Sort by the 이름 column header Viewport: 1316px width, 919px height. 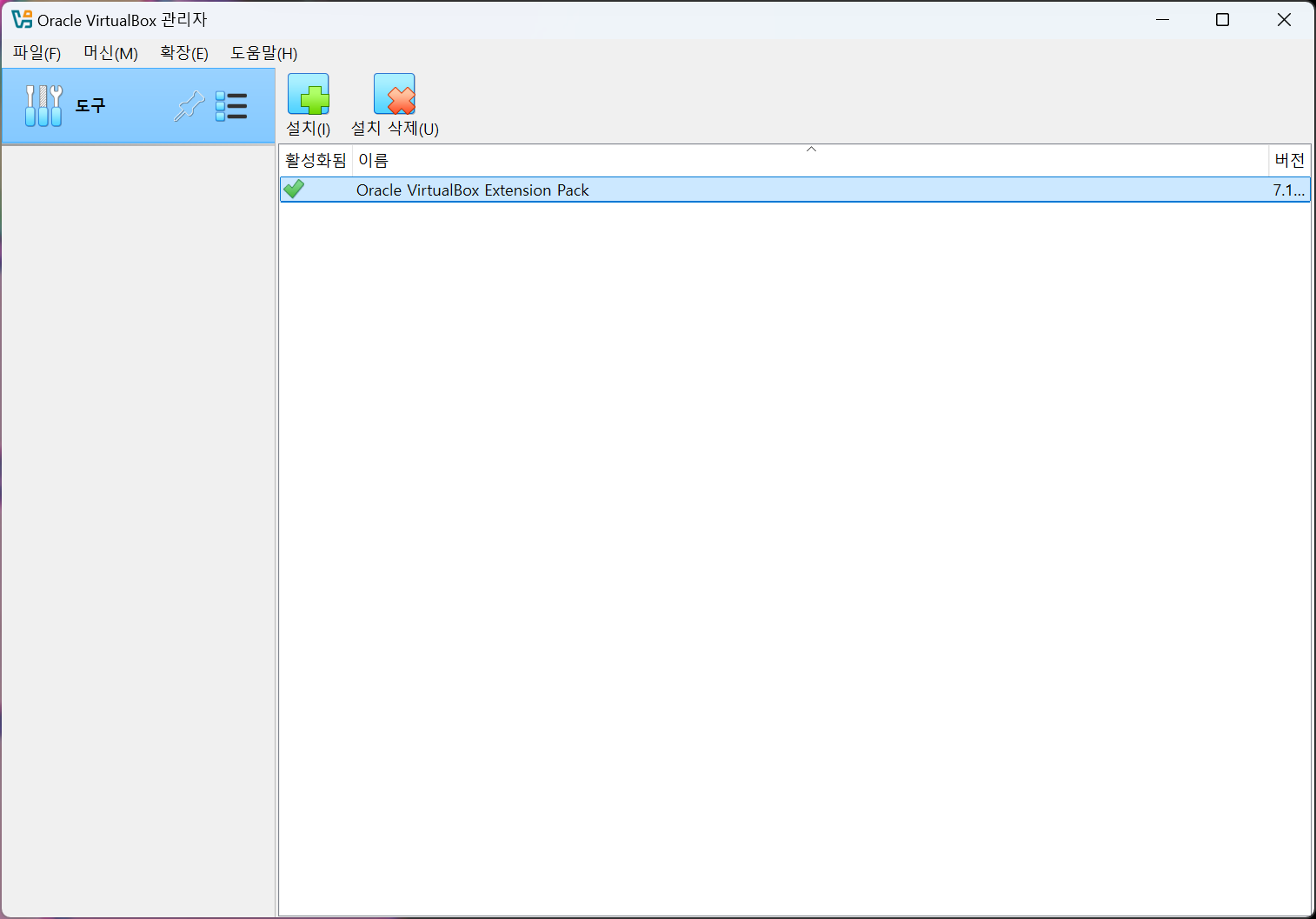pyautogui.click(x=810, y=160)
